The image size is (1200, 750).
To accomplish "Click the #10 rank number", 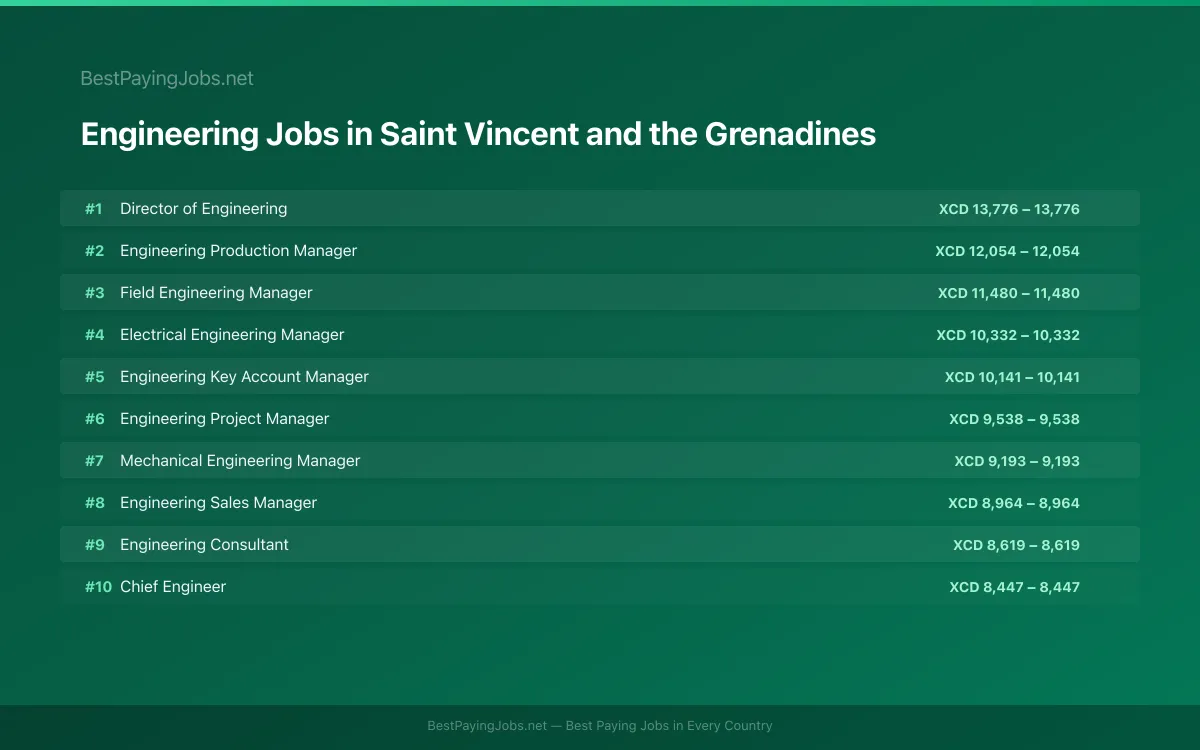I will click(x=98, y=587).
